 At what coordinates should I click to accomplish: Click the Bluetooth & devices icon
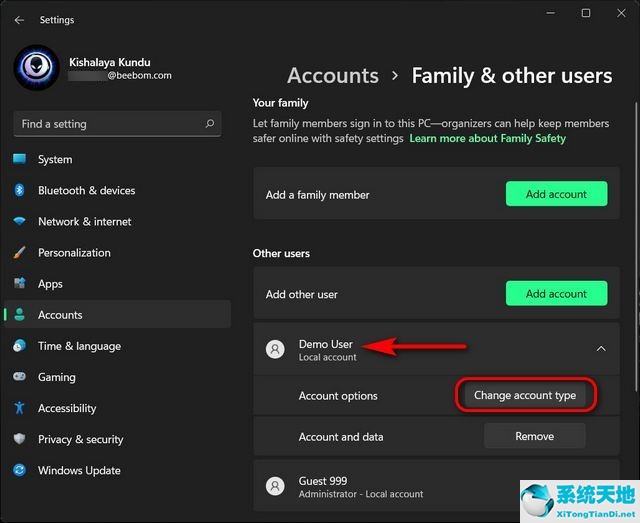(x=19, y=190)
